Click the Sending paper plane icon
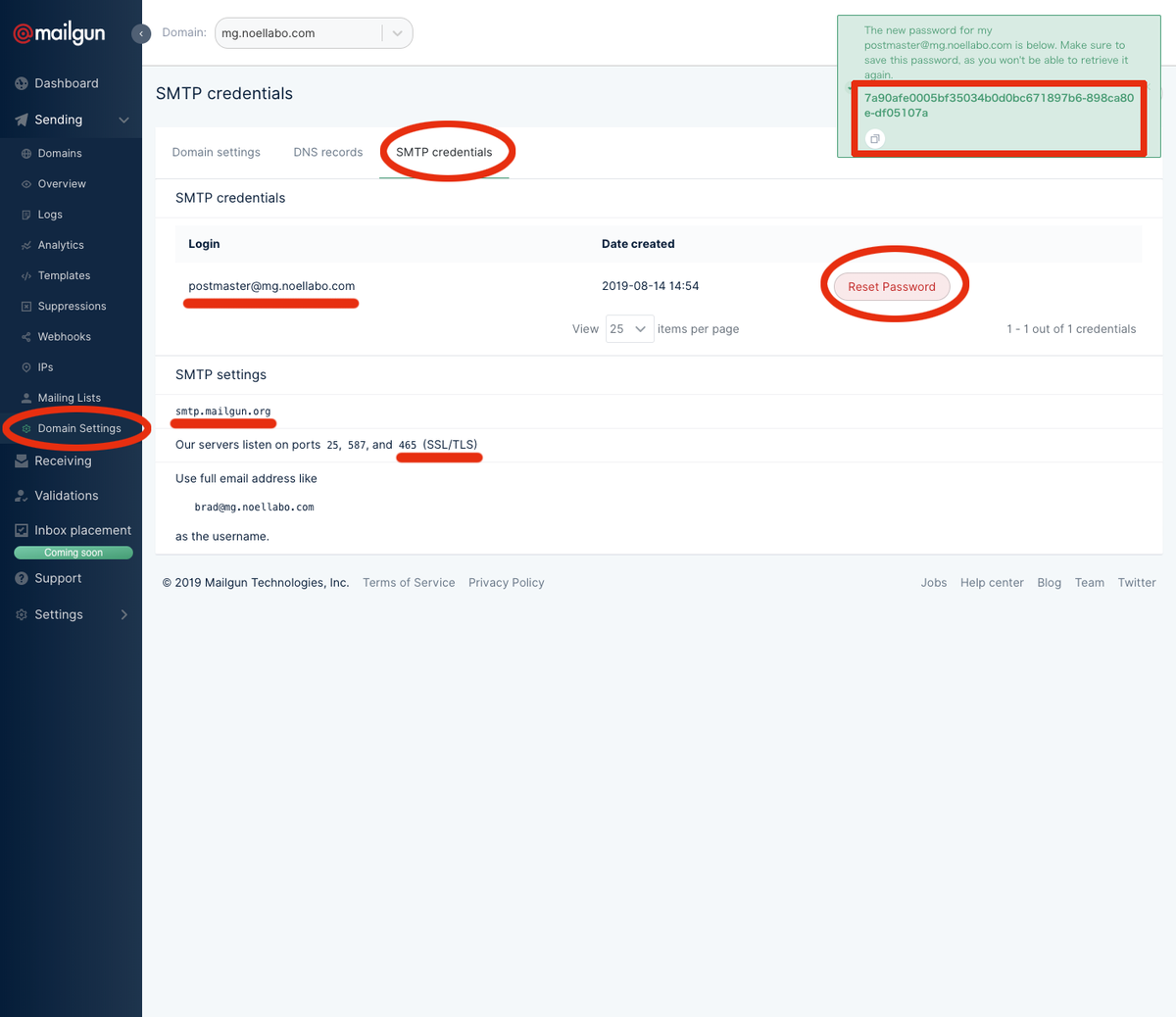Screen dimensions: 1176x1017 (x=22, y=120)
